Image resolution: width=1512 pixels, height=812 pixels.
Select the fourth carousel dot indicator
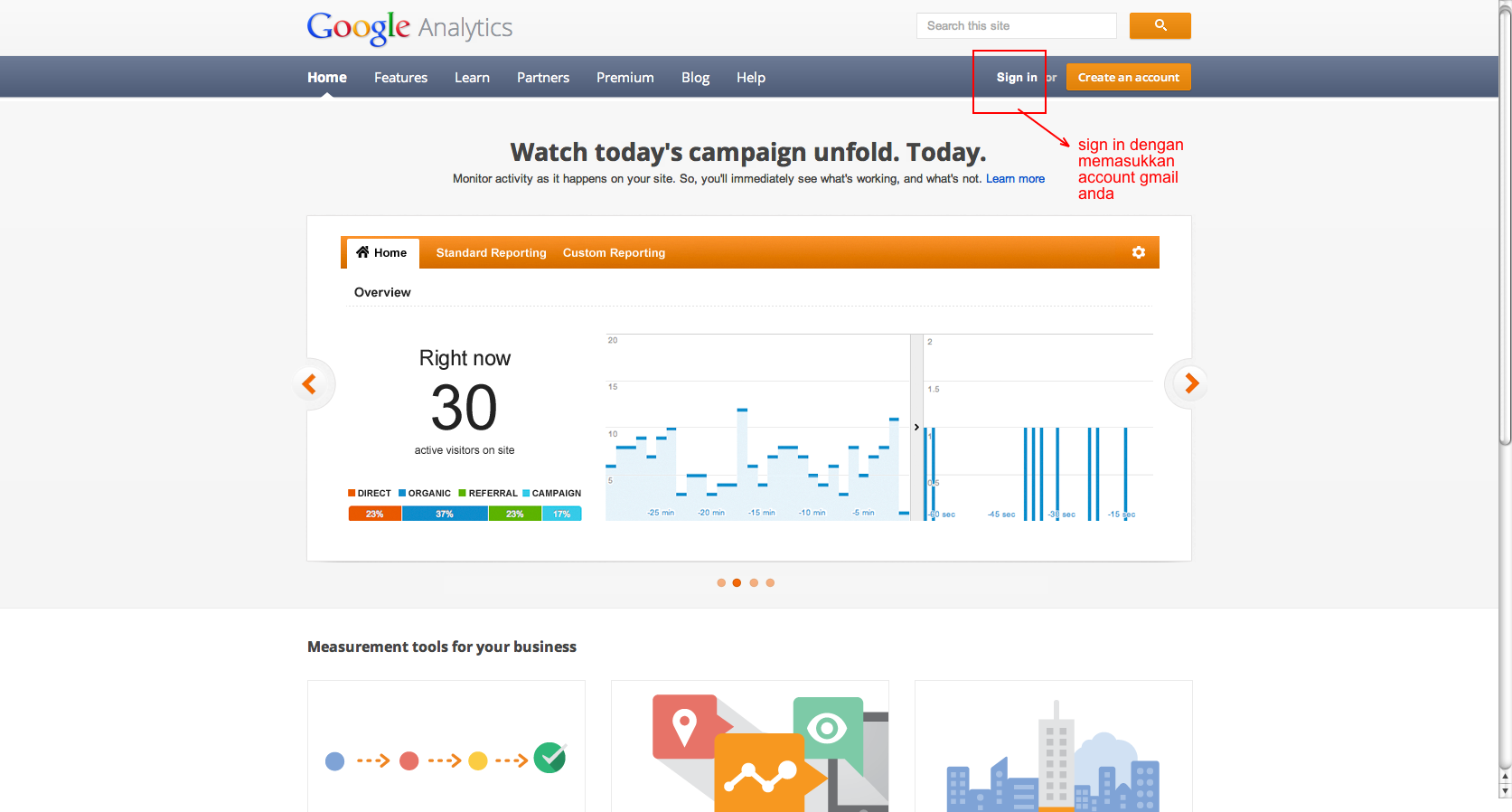770,583
